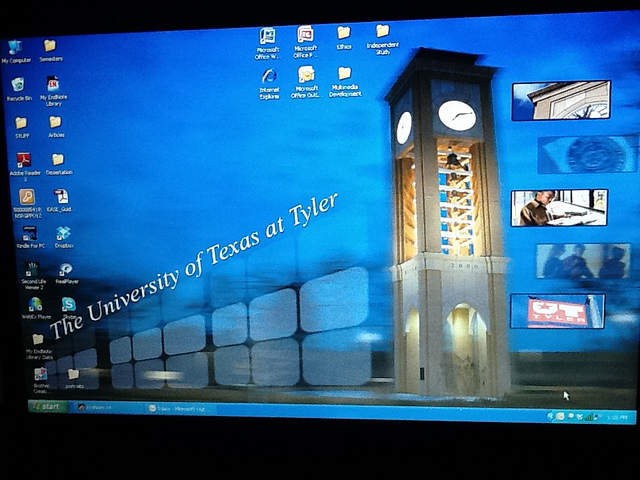Viewport: 640px width, 480px height.
Task: Select the Microsoft Office Outlook shortcut
Action: coord(306,82)
